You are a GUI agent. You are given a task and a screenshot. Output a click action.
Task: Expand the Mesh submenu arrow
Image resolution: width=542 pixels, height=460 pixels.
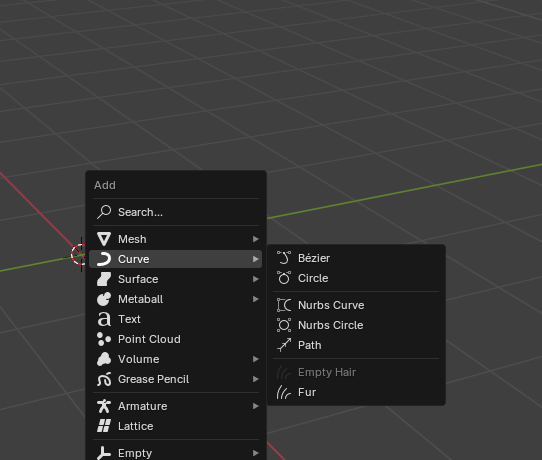coord(255,239)
